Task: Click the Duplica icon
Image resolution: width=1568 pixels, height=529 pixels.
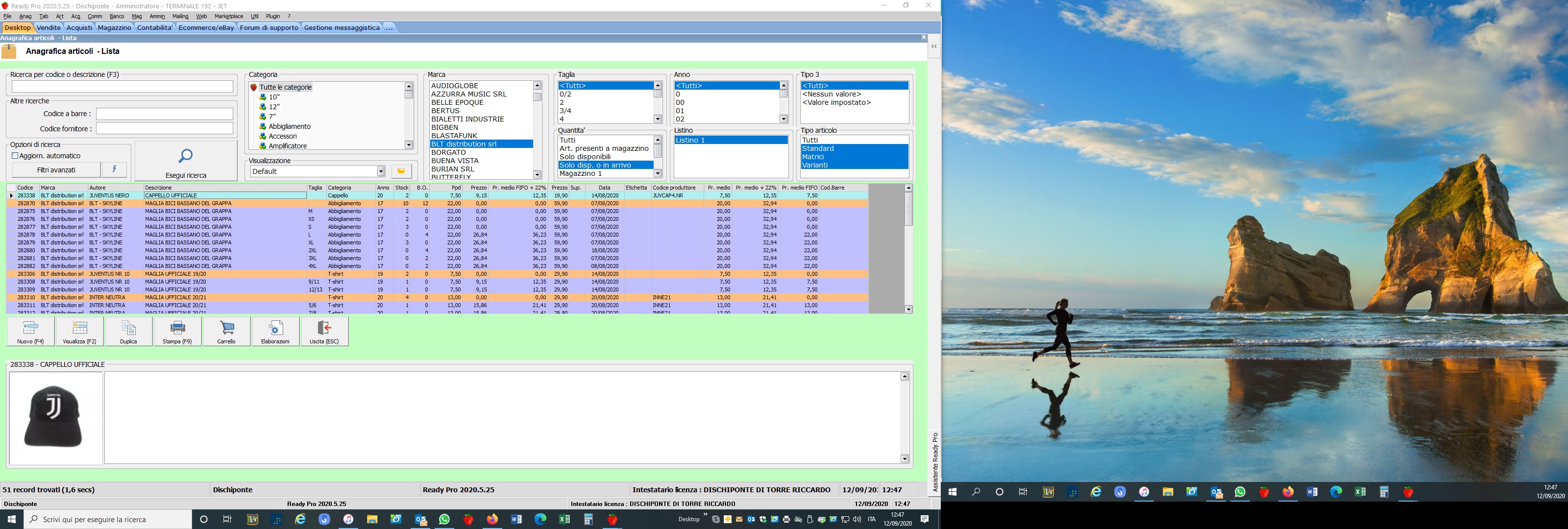Action: click(x=128, y=332)
